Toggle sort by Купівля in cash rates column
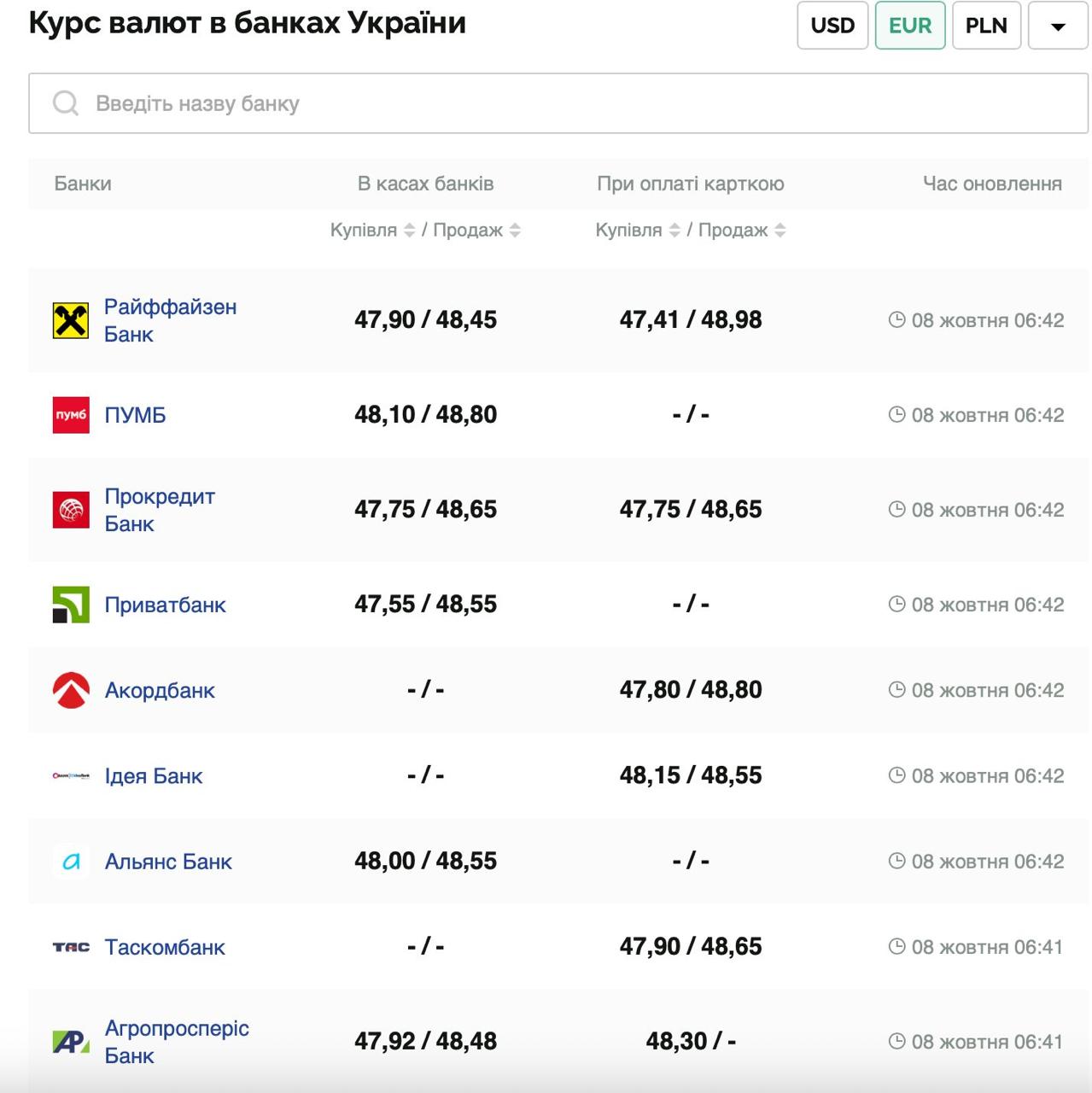1092x1093 pixels. point(408,229)
